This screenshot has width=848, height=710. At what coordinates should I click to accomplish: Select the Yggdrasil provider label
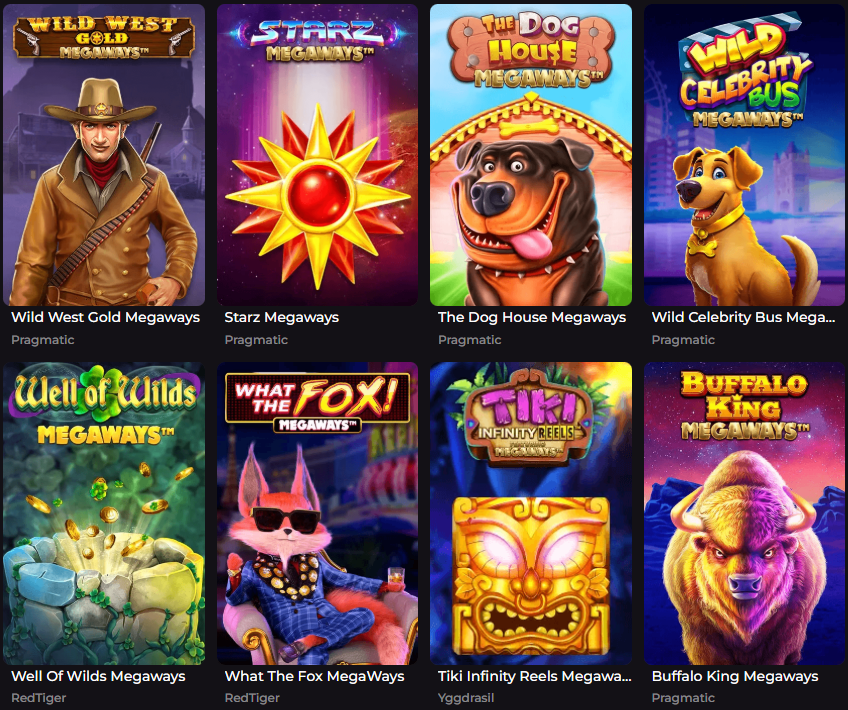(x=466, y=698)
